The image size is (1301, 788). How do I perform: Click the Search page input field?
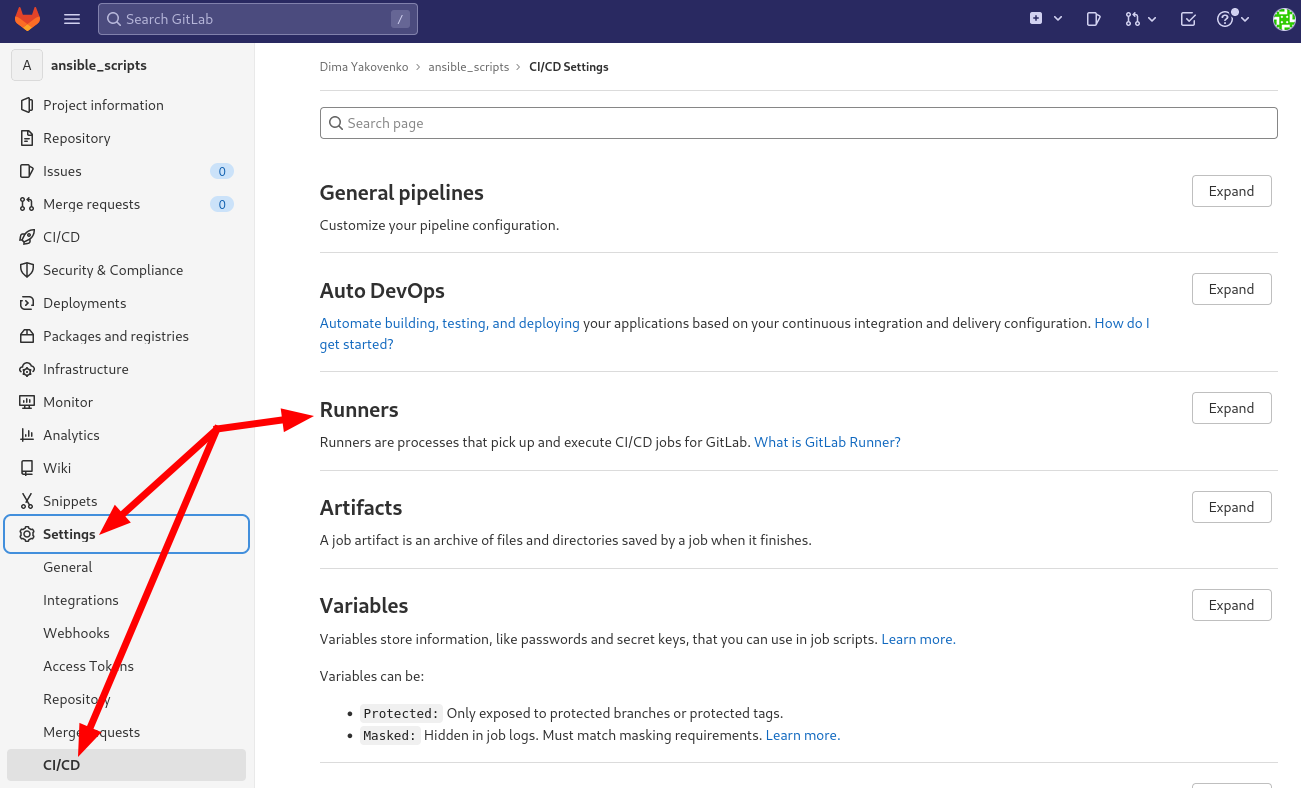[798, 123]
